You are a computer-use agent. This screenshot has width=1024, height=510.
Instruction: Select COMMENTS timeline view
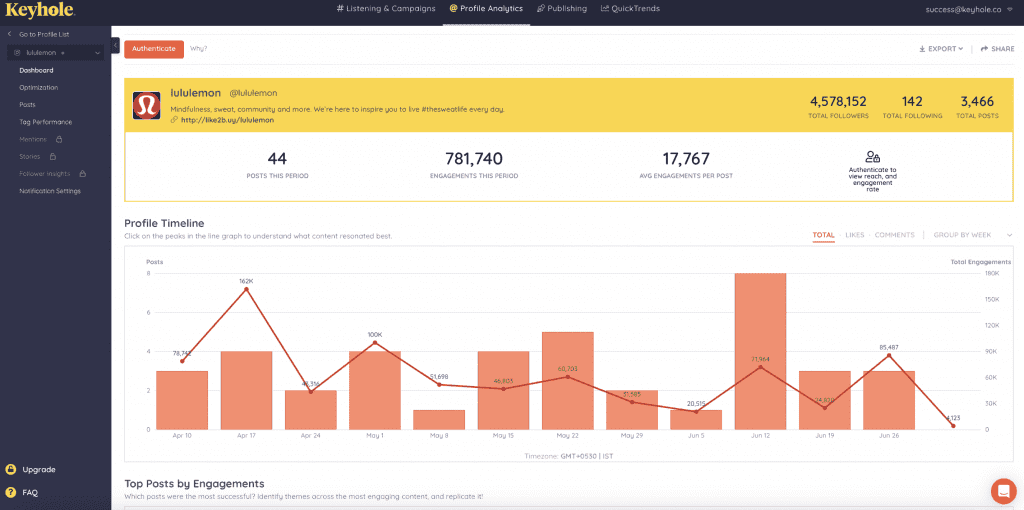895,235
